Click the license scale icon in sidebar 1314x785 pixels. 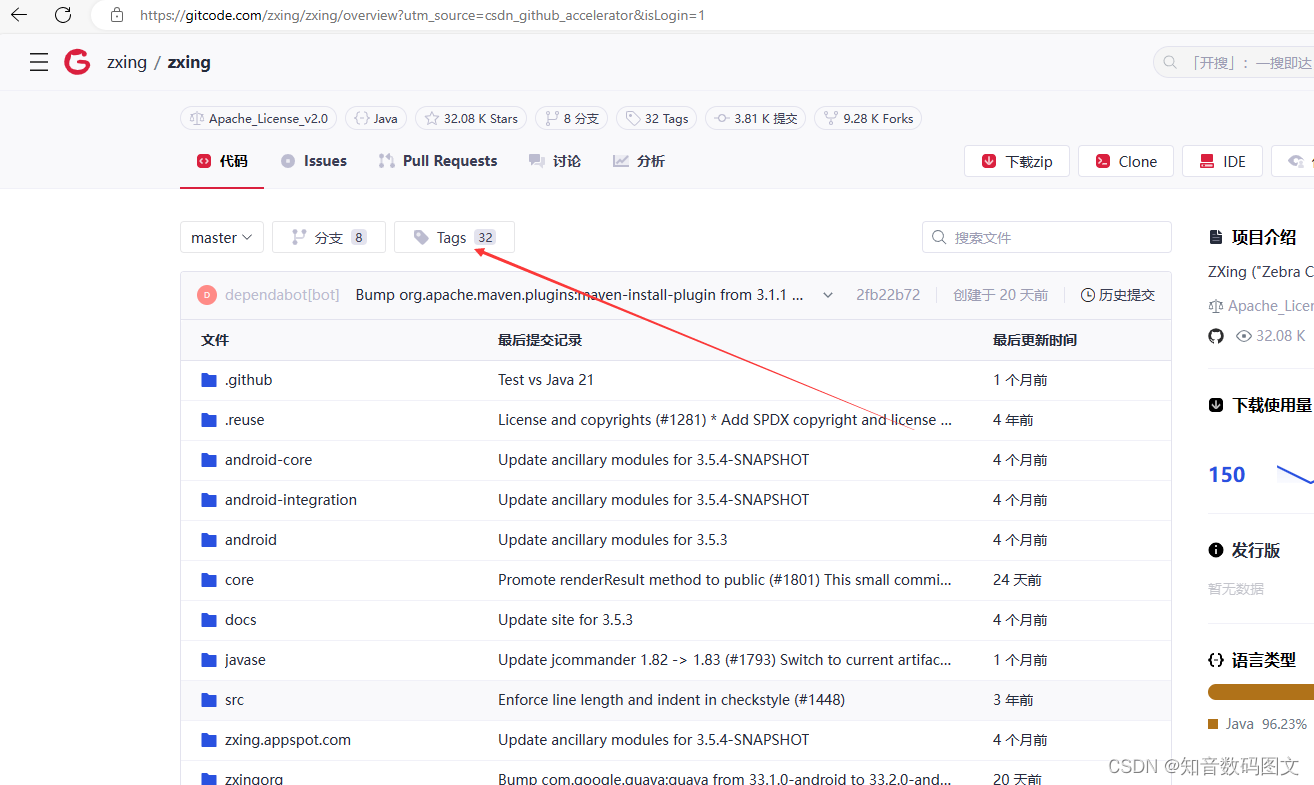1216,306
